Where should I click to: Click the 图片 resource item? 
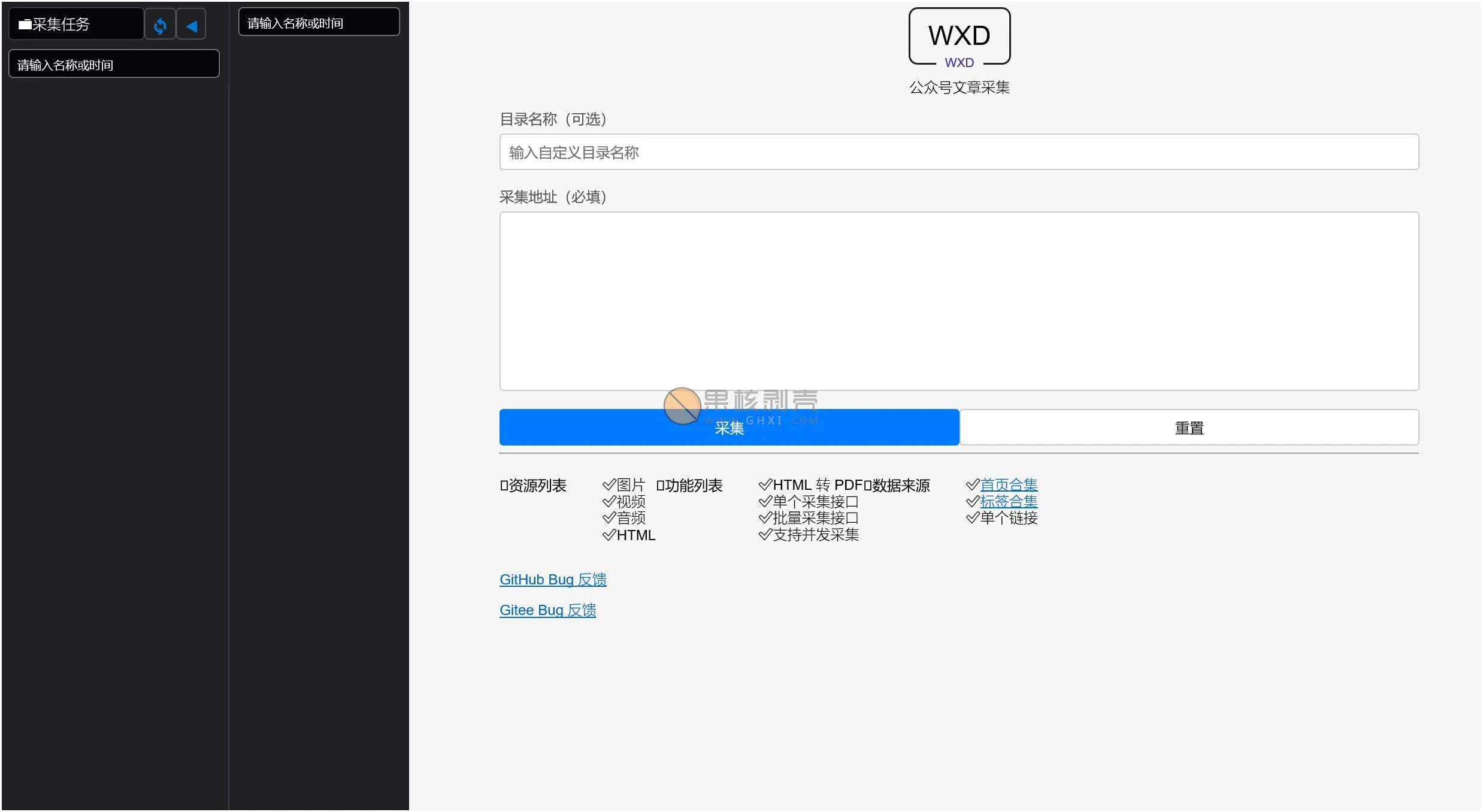(624, 484)
